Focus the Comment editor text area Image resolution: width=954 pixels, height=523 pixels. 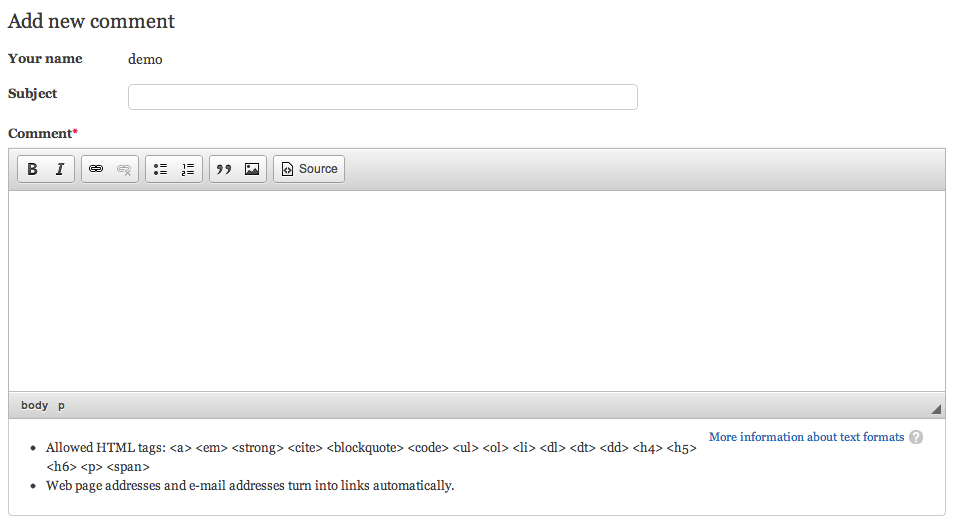(x=477, y=291)
